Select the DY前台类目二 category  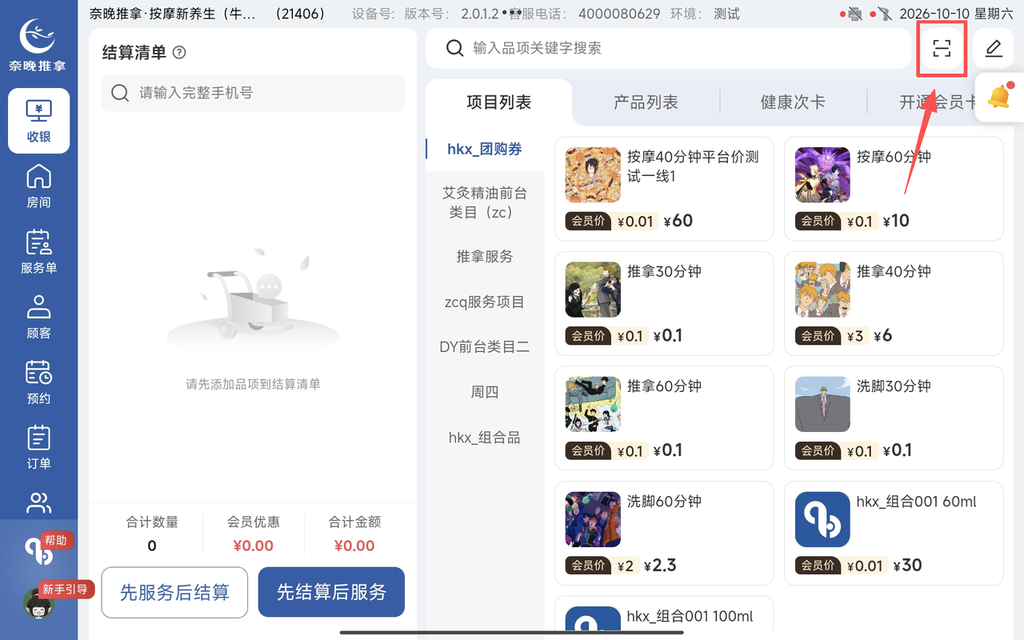click(485, 347)
